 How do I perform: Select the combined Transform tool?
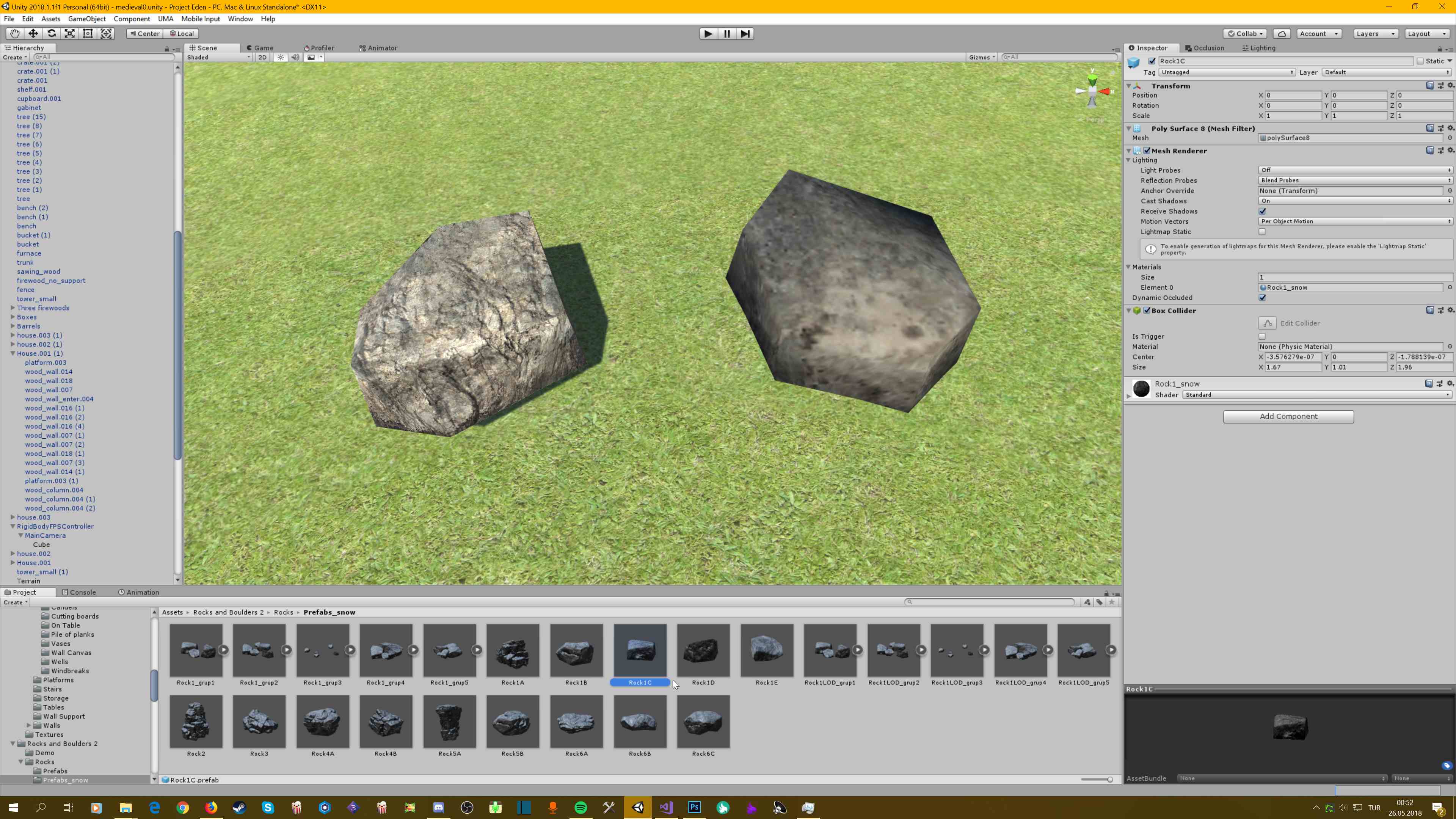tap(106, 33)
